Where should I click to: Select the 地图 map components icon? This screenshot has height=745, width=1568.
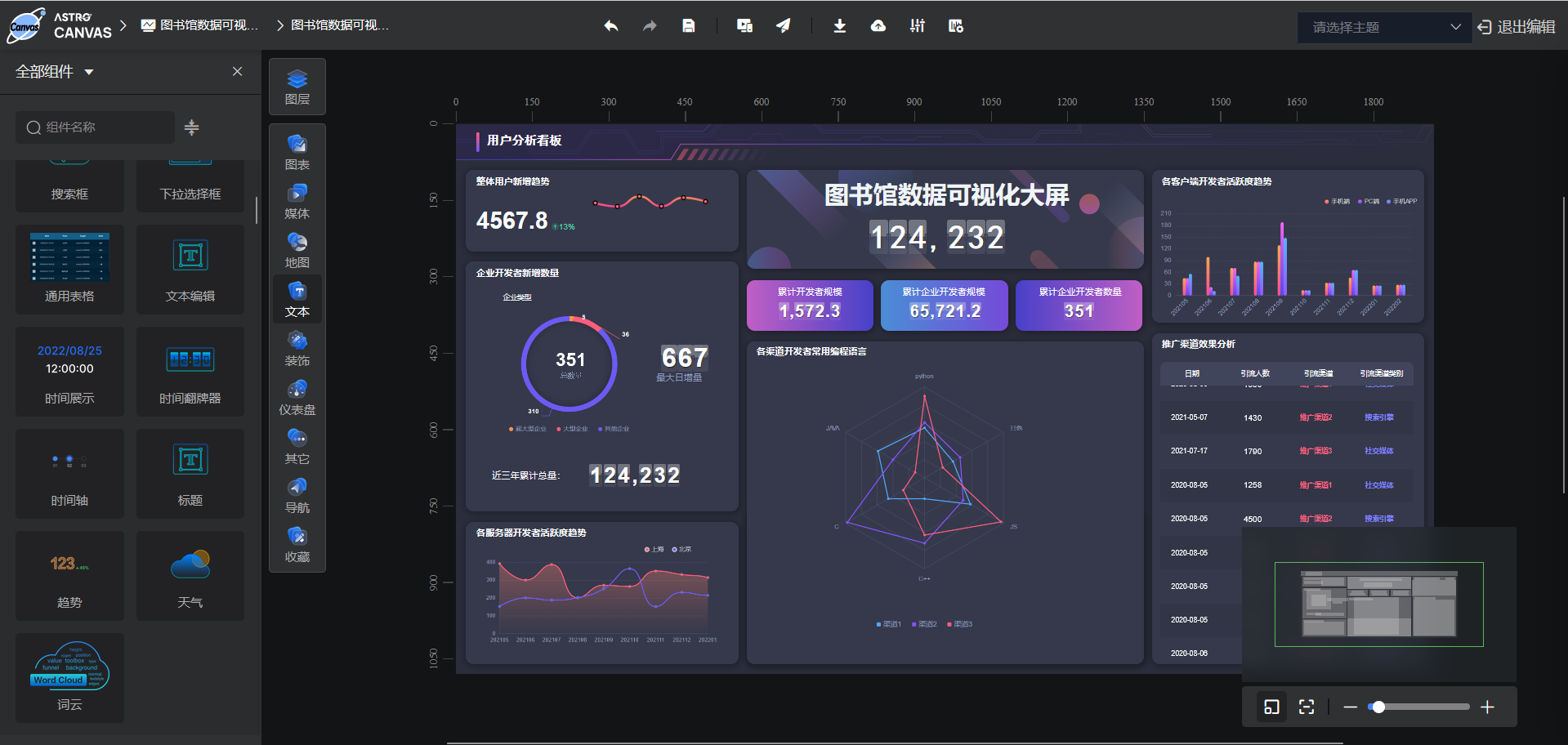point(297,249)
